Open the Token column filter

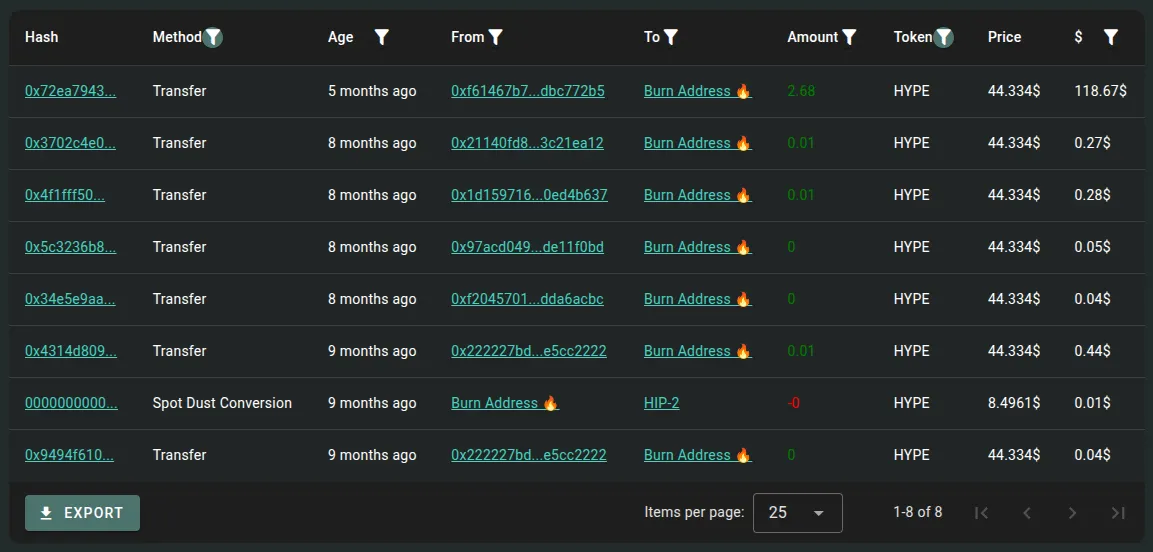[943, 37]
